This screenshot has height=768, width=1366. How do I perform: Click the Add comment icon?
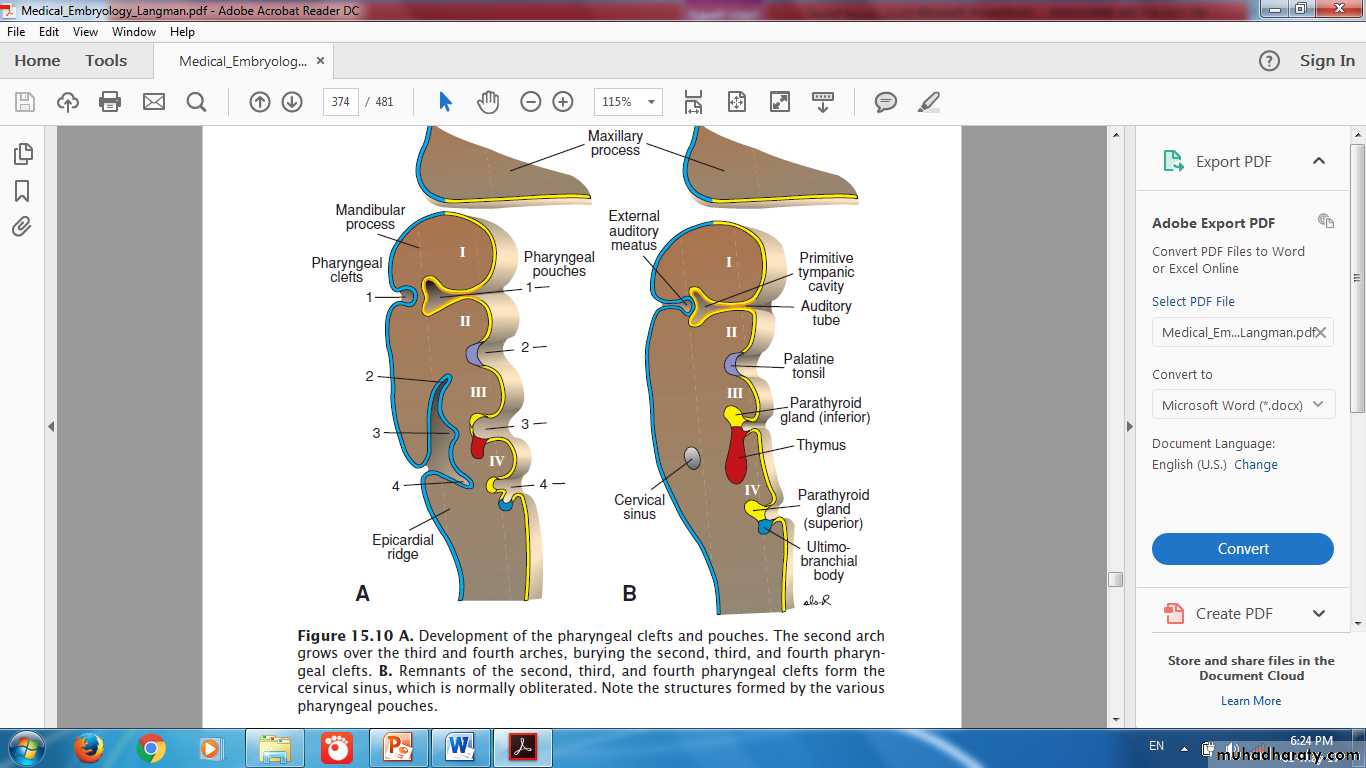tap(885, 102)
